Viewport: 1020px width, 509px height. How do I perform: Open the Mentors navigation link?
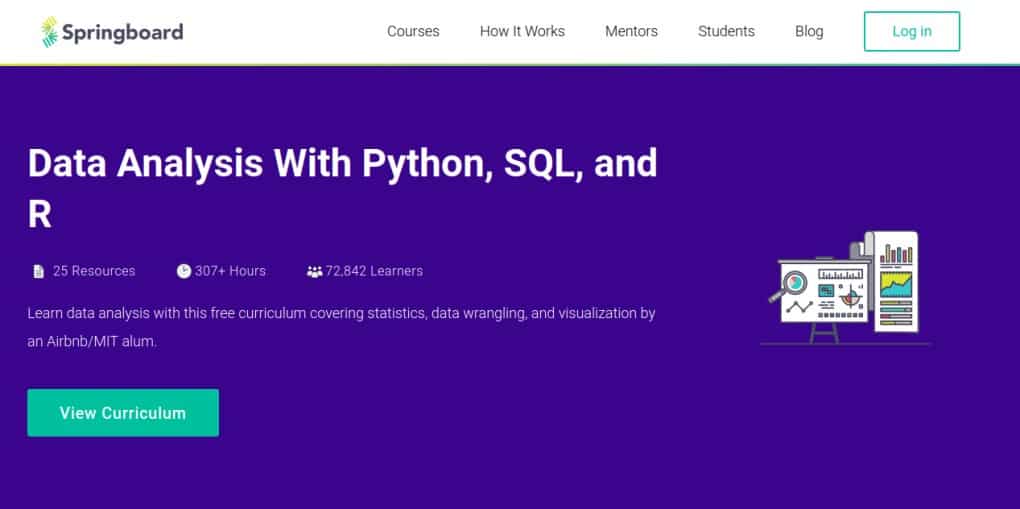pyautogui.click(x=631, y=31)
